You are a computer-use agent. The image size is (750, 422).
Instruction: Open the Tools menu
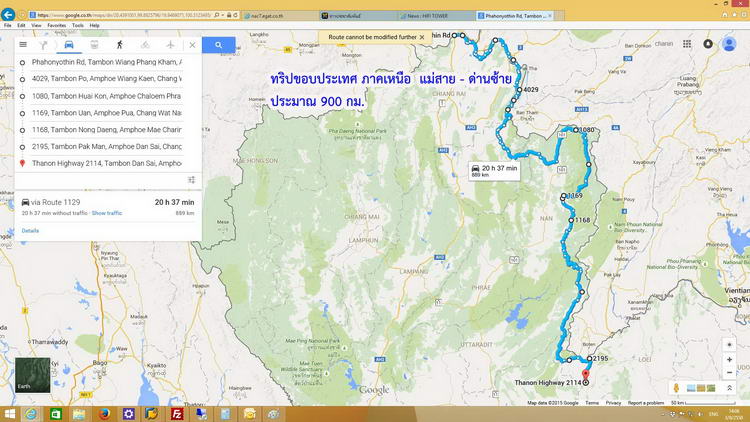[77, 25]
